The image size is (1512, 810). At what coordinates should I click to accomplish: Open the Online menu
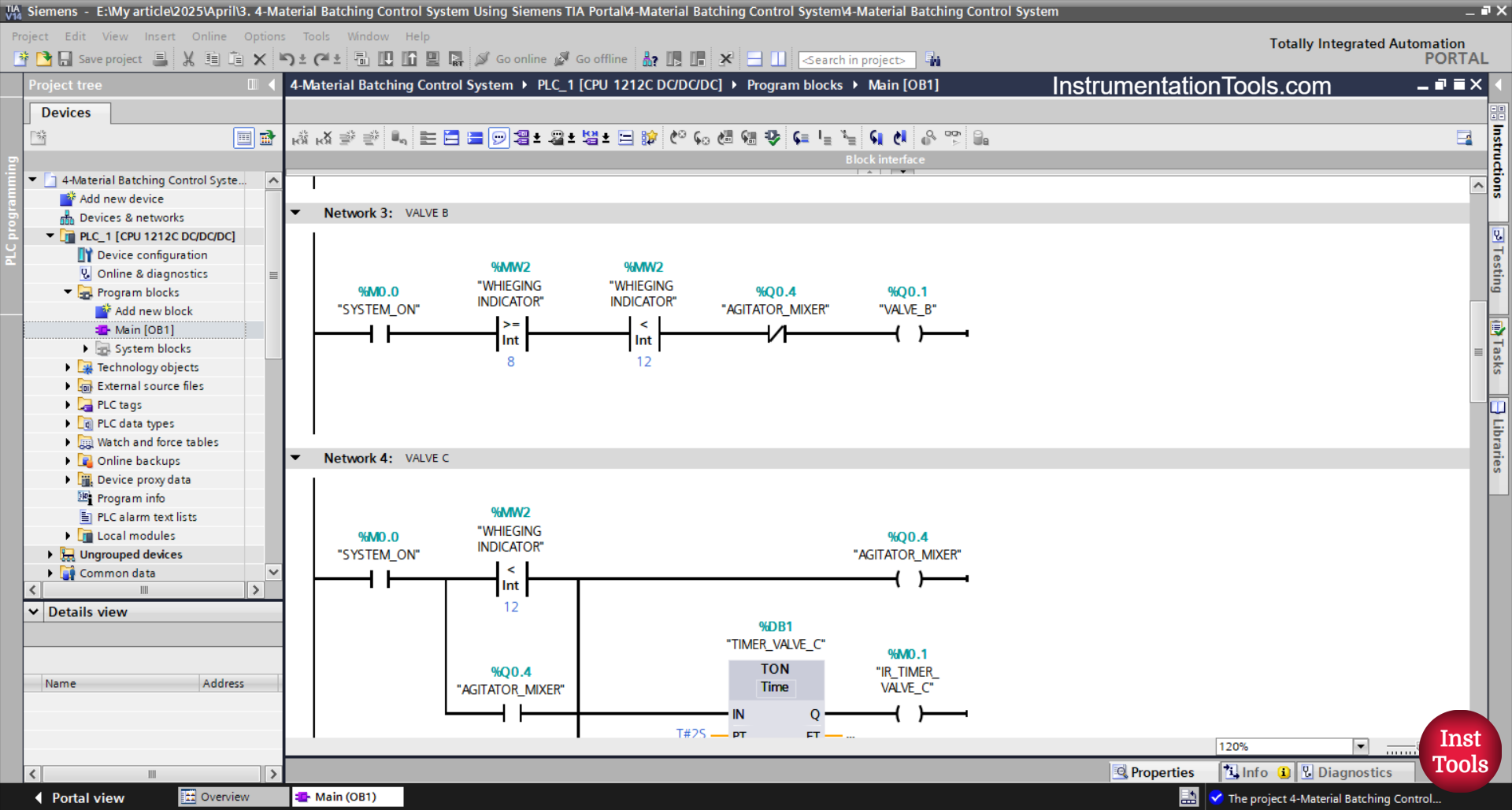point(209,36)
